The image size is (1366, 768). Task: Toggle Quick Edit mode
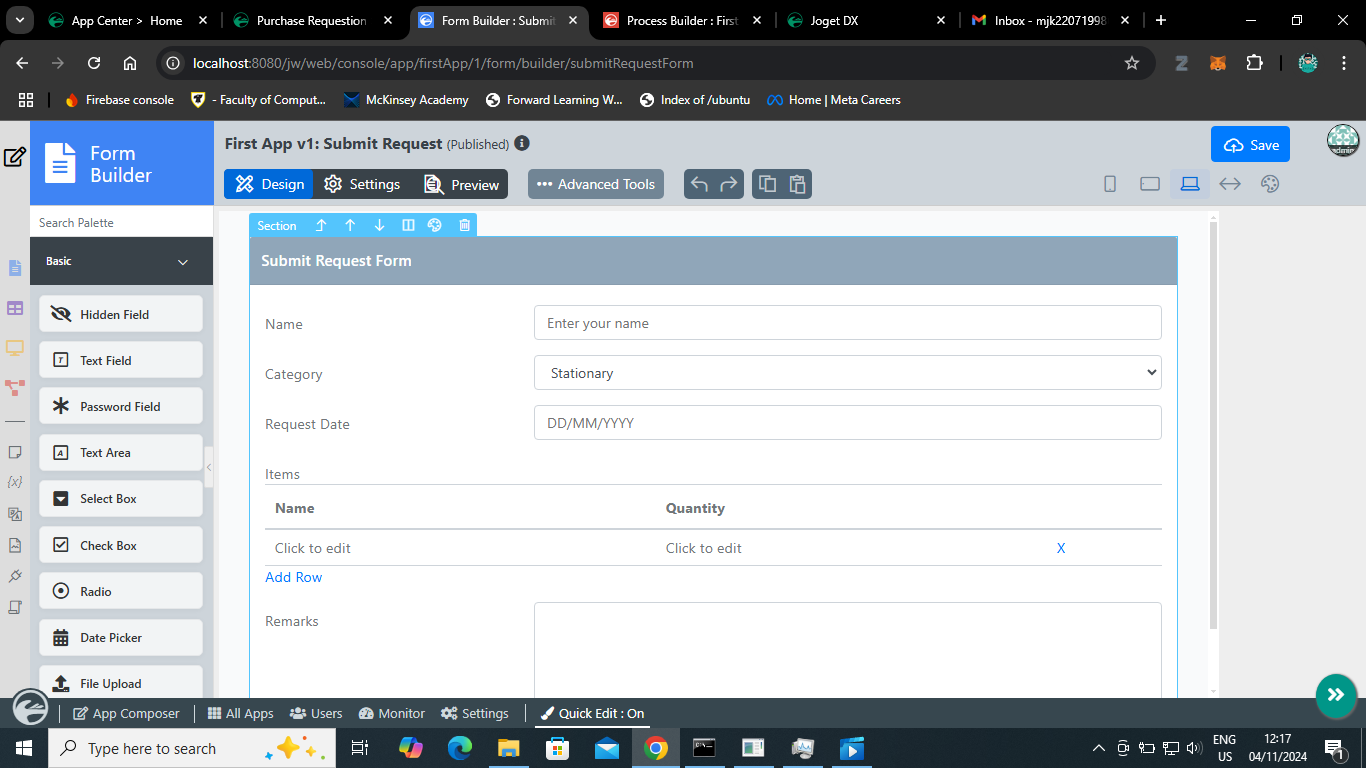[x=591, y=713]
